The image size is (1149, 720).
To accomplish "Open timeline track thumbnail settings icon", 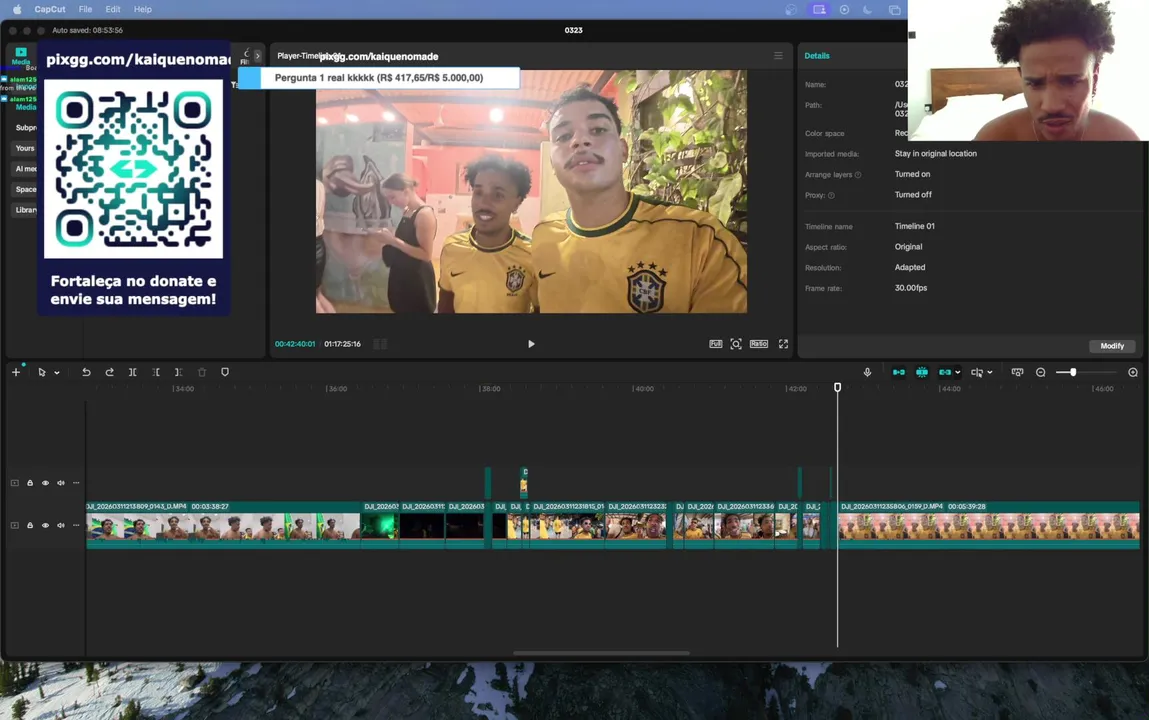I will pyautogui.click(x=1017, y=372).
